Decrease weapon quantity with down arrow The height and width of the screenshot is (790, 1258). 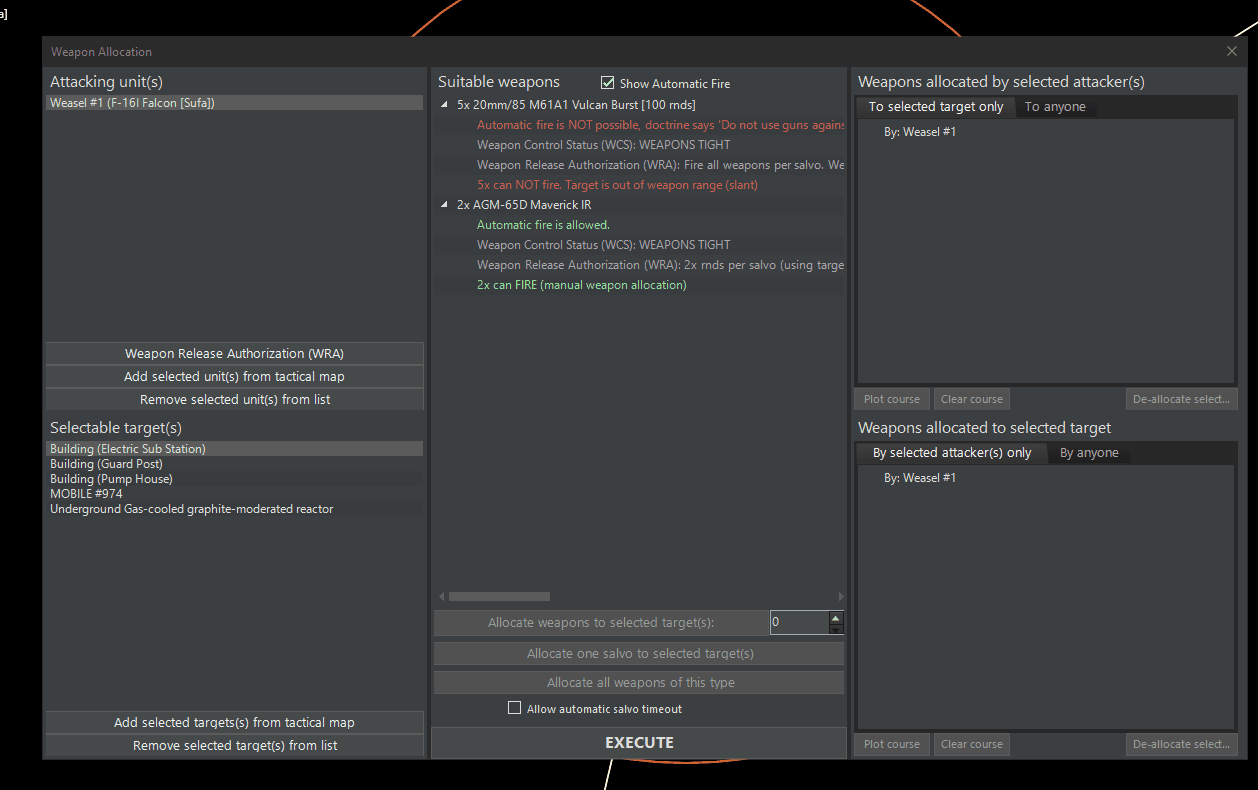836,629
